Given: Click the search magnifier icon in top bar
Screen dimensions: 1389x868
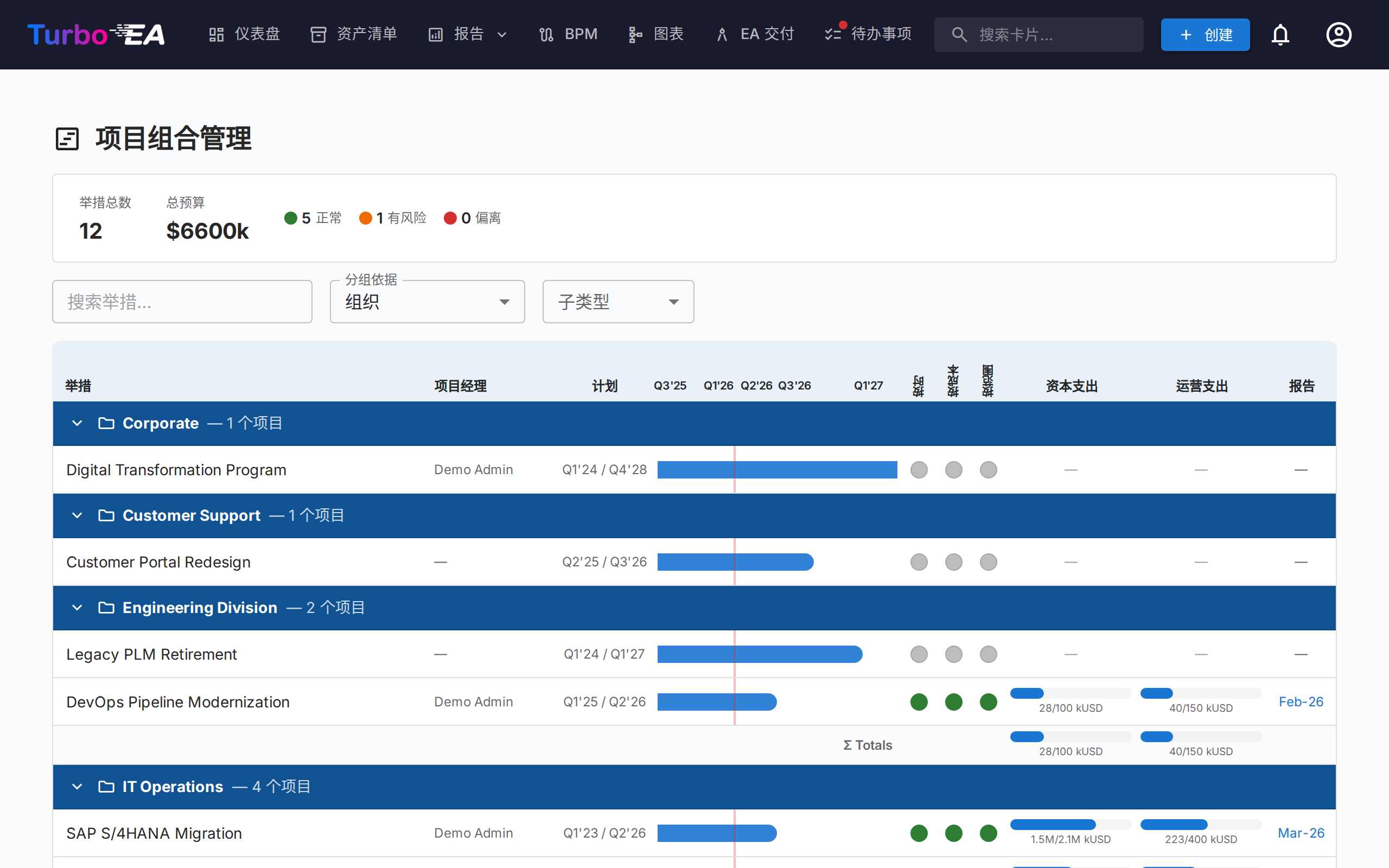Looking at the screenshot, I should pos(959,35).
